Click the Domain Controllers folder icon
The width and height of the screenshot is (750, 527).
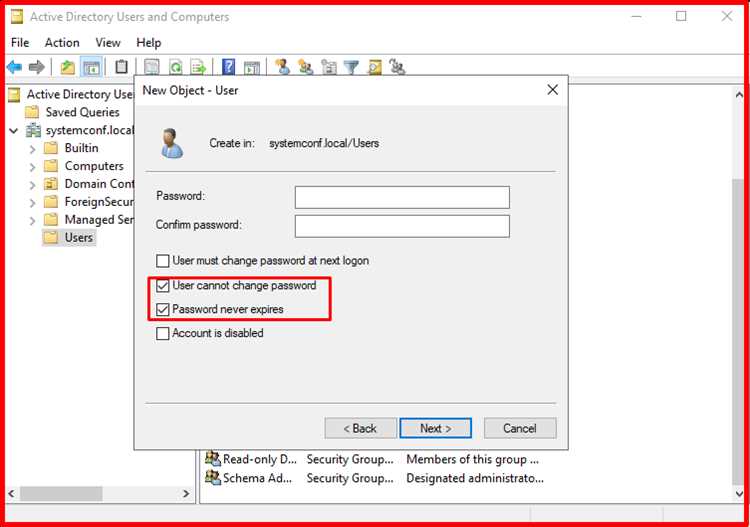click(x=51, y=184)
